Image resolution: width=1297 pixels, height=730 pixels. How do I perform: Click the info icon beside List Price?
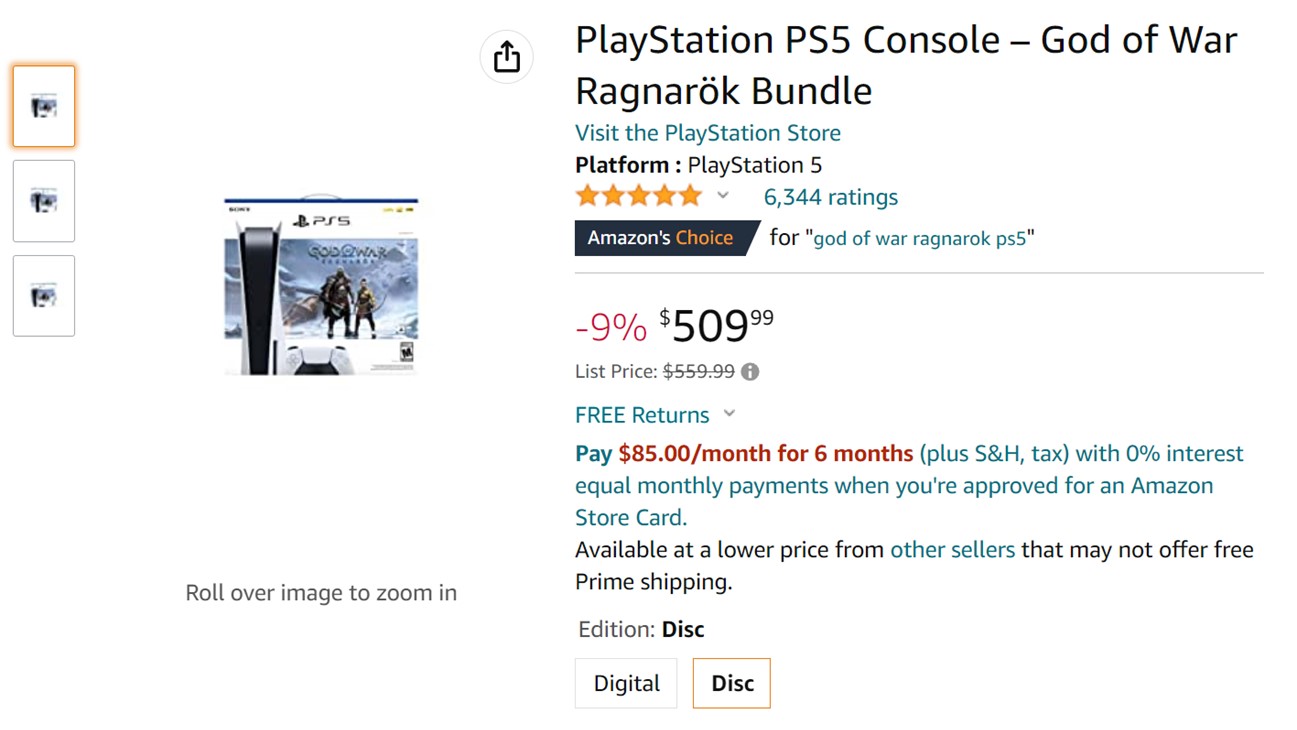pos(750,372)
